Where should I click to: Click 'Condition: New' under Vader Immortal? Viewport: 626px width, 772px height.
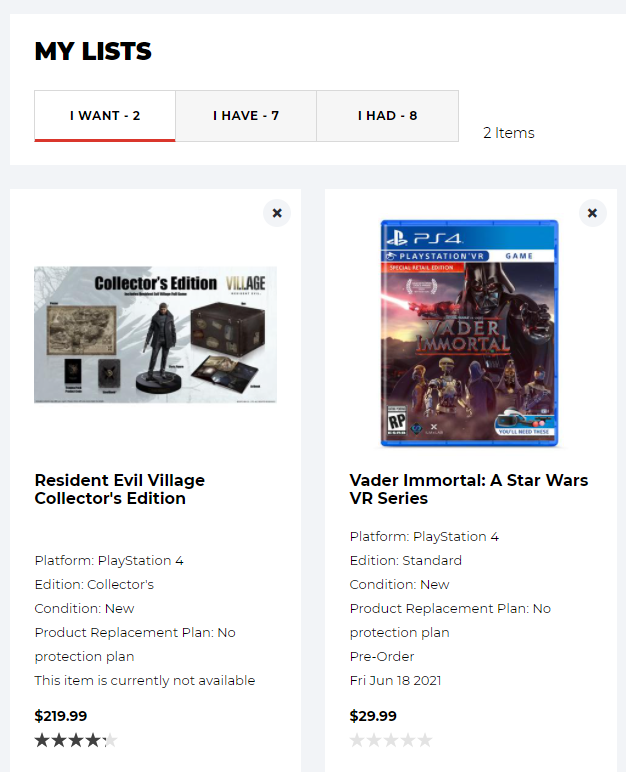tap(399, 584)
